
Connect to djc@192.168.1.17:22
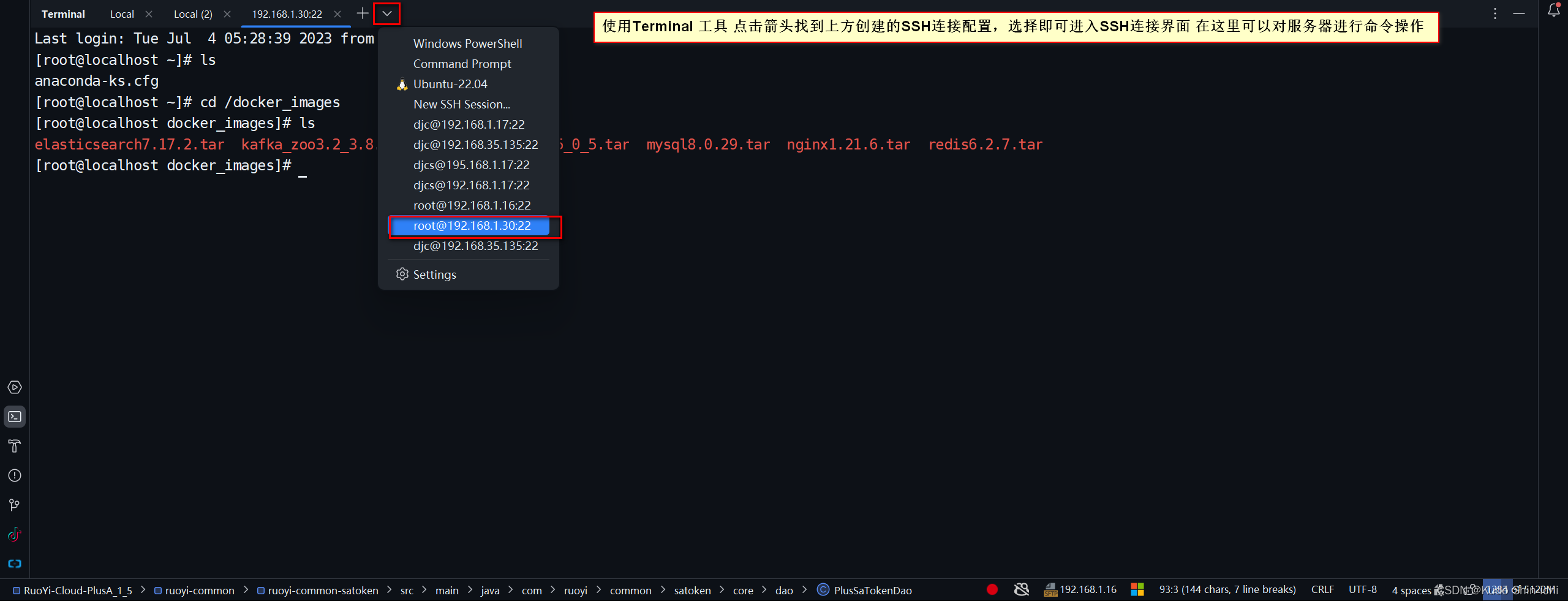(x=468, y=124)
